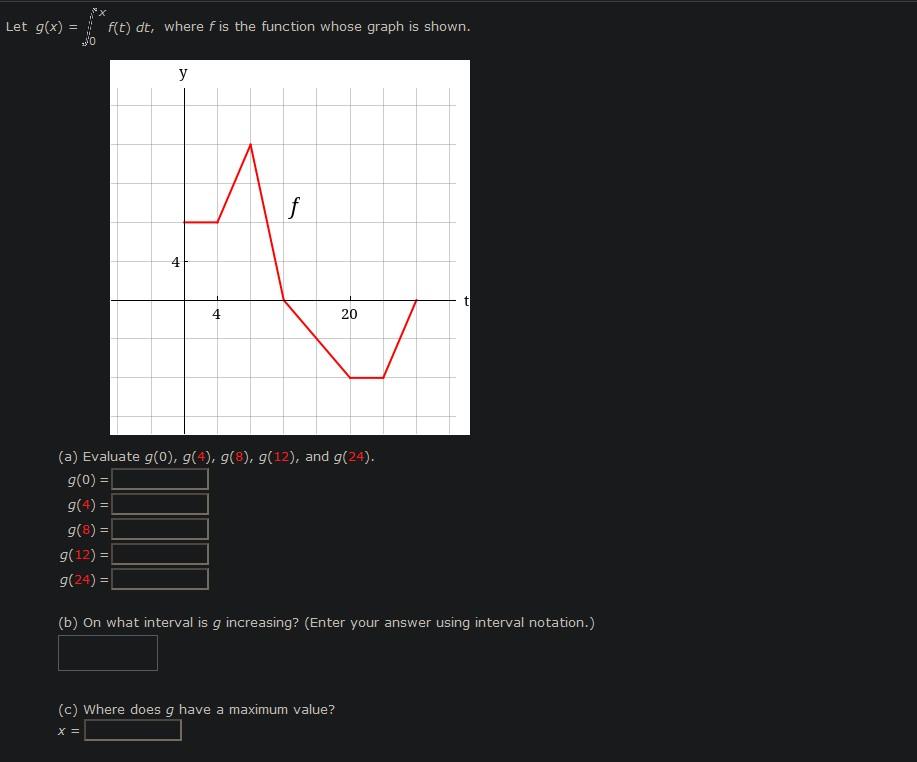Image resolution: width=917 pixels, height=762 pixels.
Task: Click the number 20 on the t-axis
Action: click(348, 315)
